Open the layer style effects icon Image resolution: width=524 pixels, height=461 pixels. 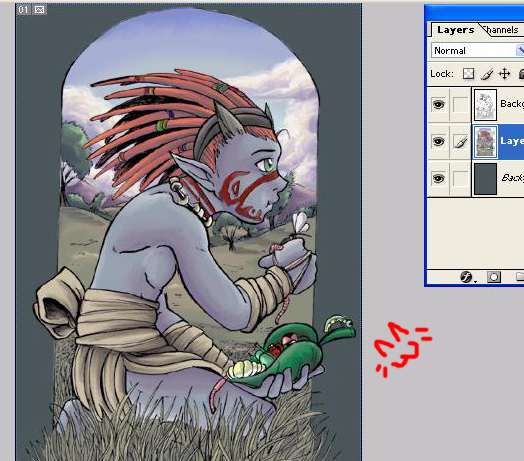pyautogui.click(x=467, y=277)
